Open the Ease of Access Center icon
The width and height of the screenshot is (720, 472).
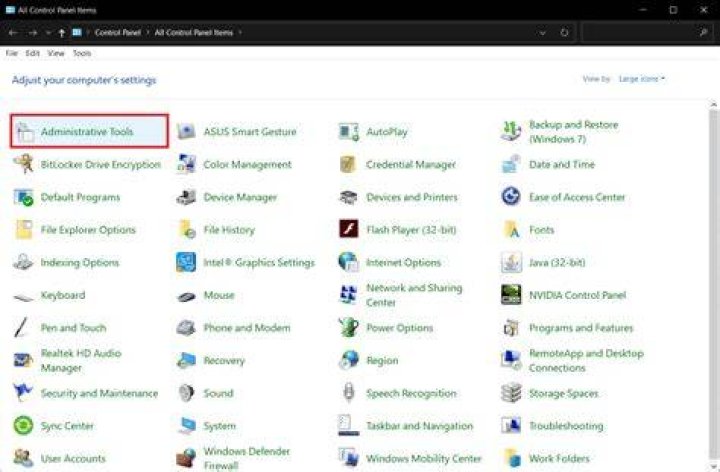click(511, 197)
